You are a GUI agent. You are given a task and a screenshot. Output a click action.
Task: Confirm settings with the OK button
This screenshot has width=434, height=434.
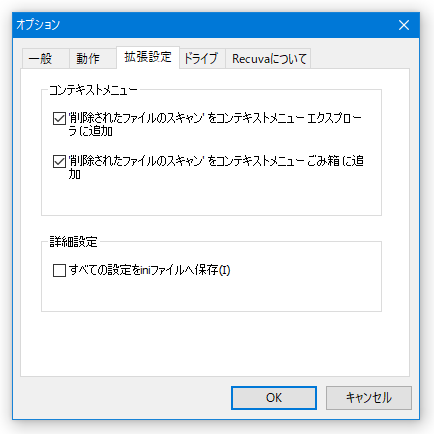[274, 398]
